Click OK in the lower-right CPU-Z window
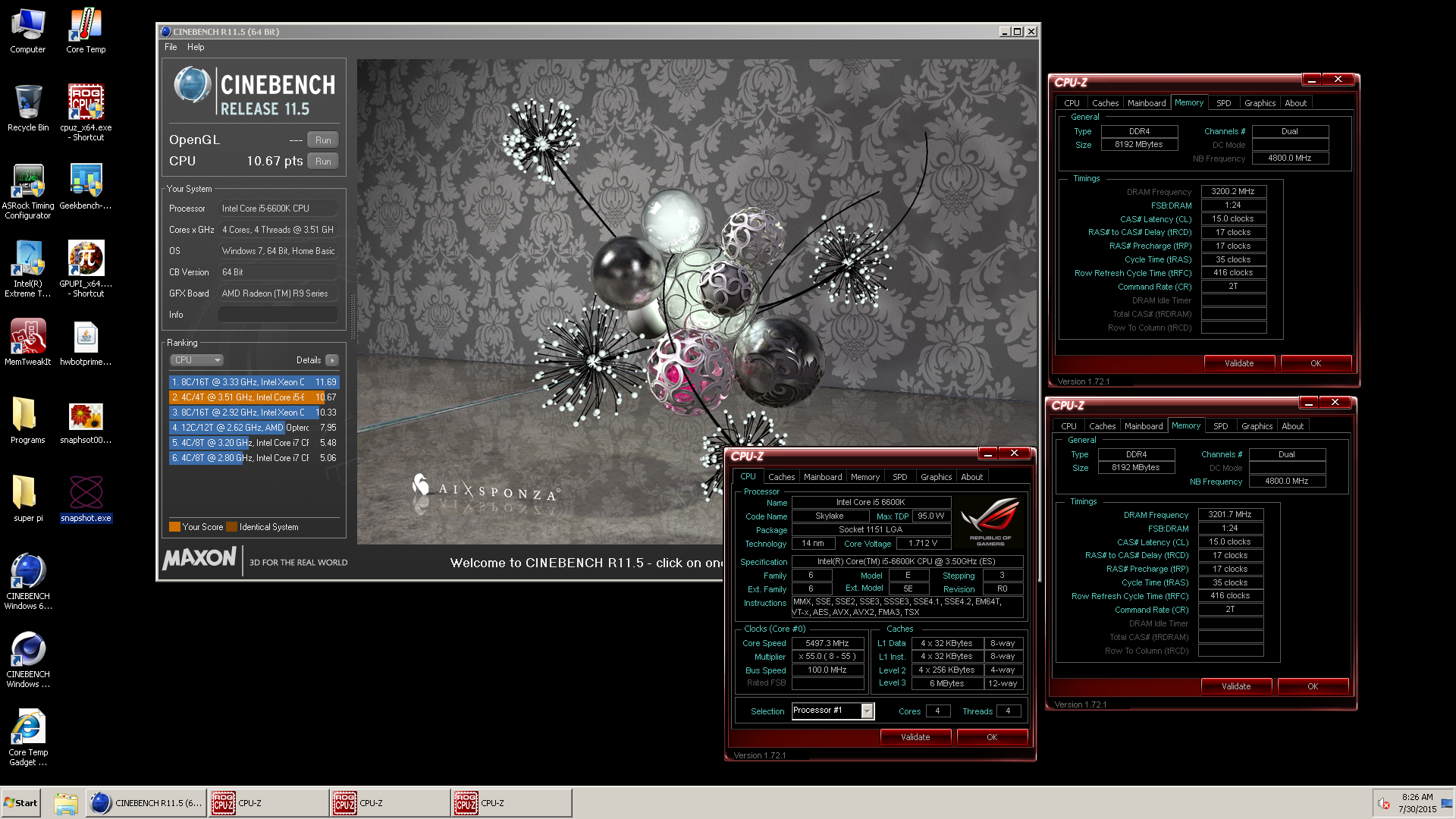The width and height of the screenshot is (1456, 819). pos(1313,686)
